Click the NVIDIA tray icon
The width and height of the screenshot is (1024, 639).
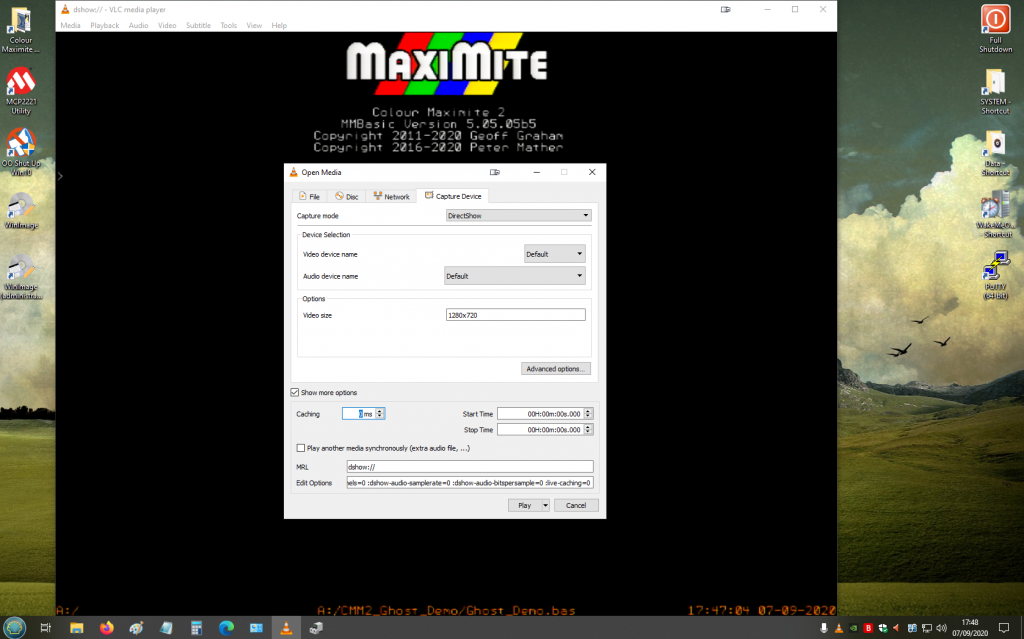854,628
